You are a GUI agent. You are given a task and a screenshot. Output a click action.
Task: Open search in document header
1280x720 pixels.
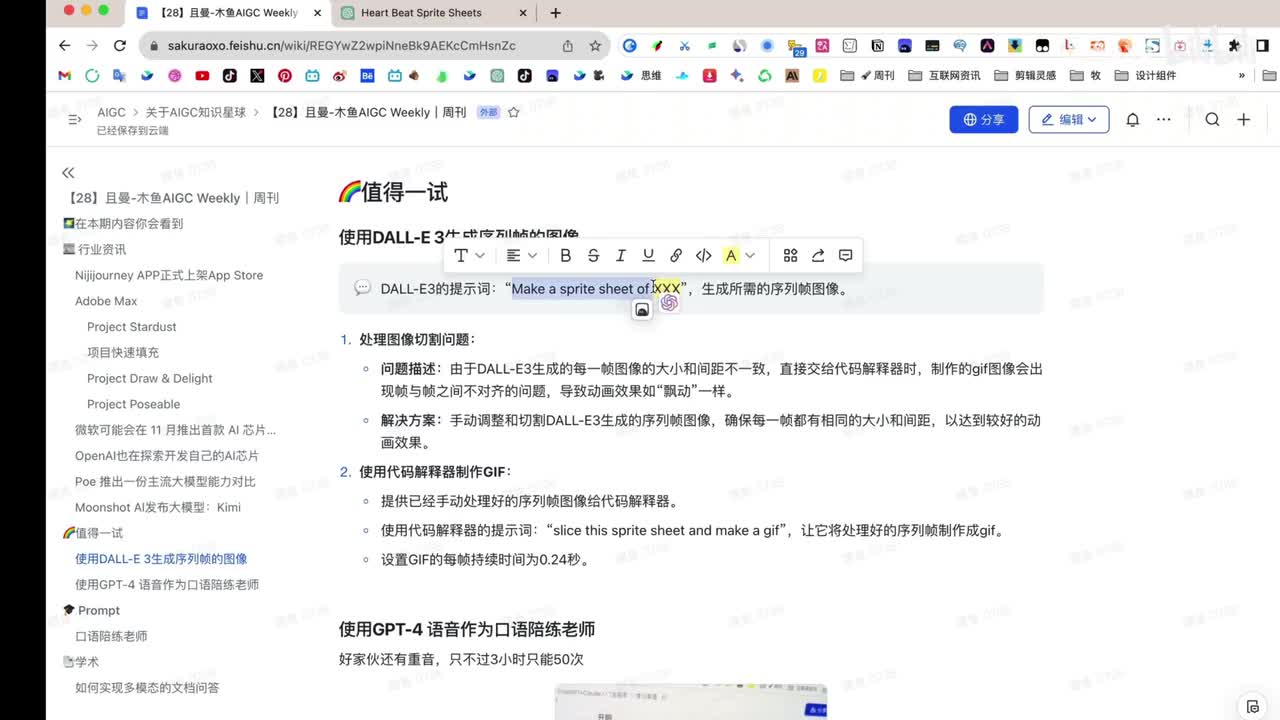tap(1212, 120)
